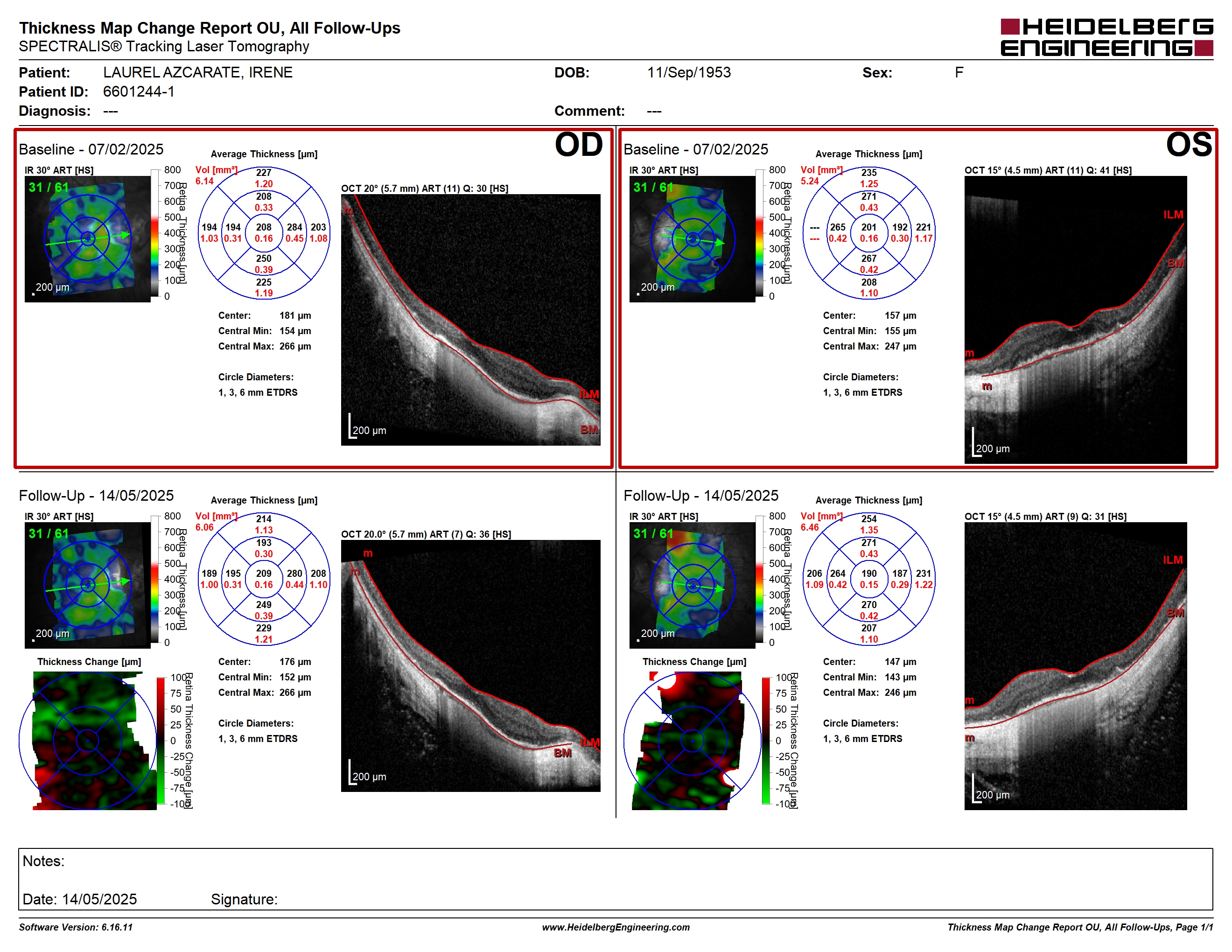Viewport: 1232px width, 952px height.
Task: Click the '31 / 61' index on OD baseline map
Action: [x=49, y=187]
